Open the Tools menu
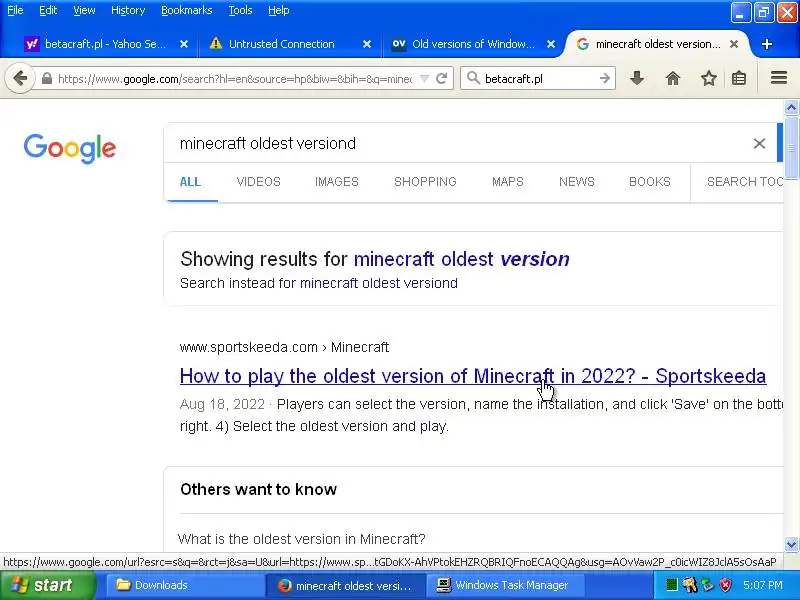Screen dimensions: 800x600 [x=240, y=10]
